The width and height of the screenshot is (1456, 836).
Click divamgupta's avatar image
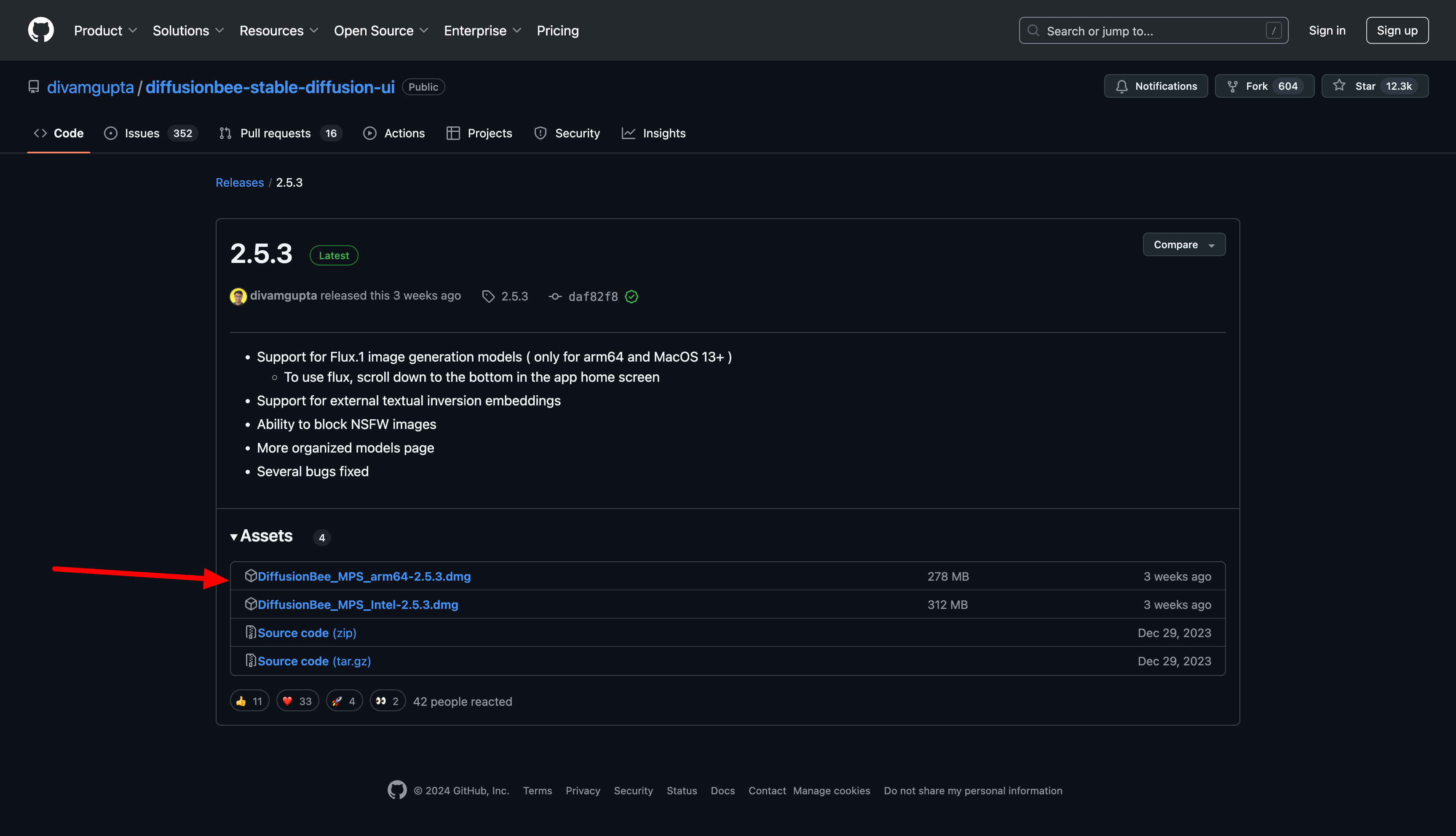238,296
